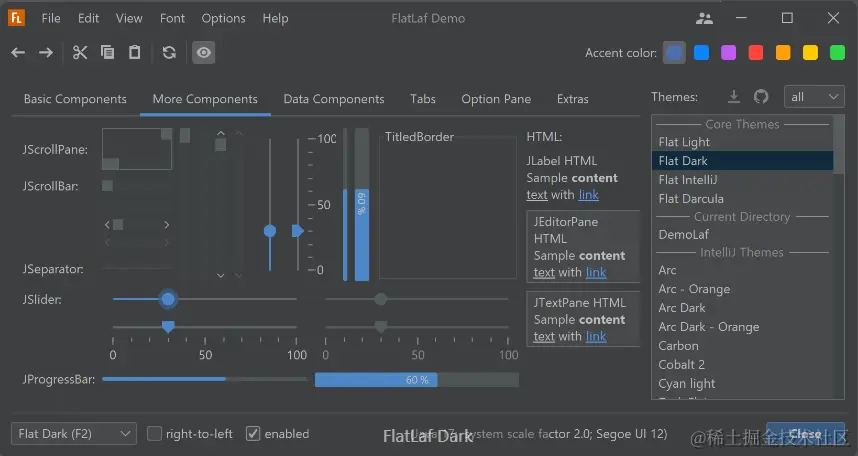Open the Edit menu
The width and height of the screenshot is (858, 456).
[88, 19]
